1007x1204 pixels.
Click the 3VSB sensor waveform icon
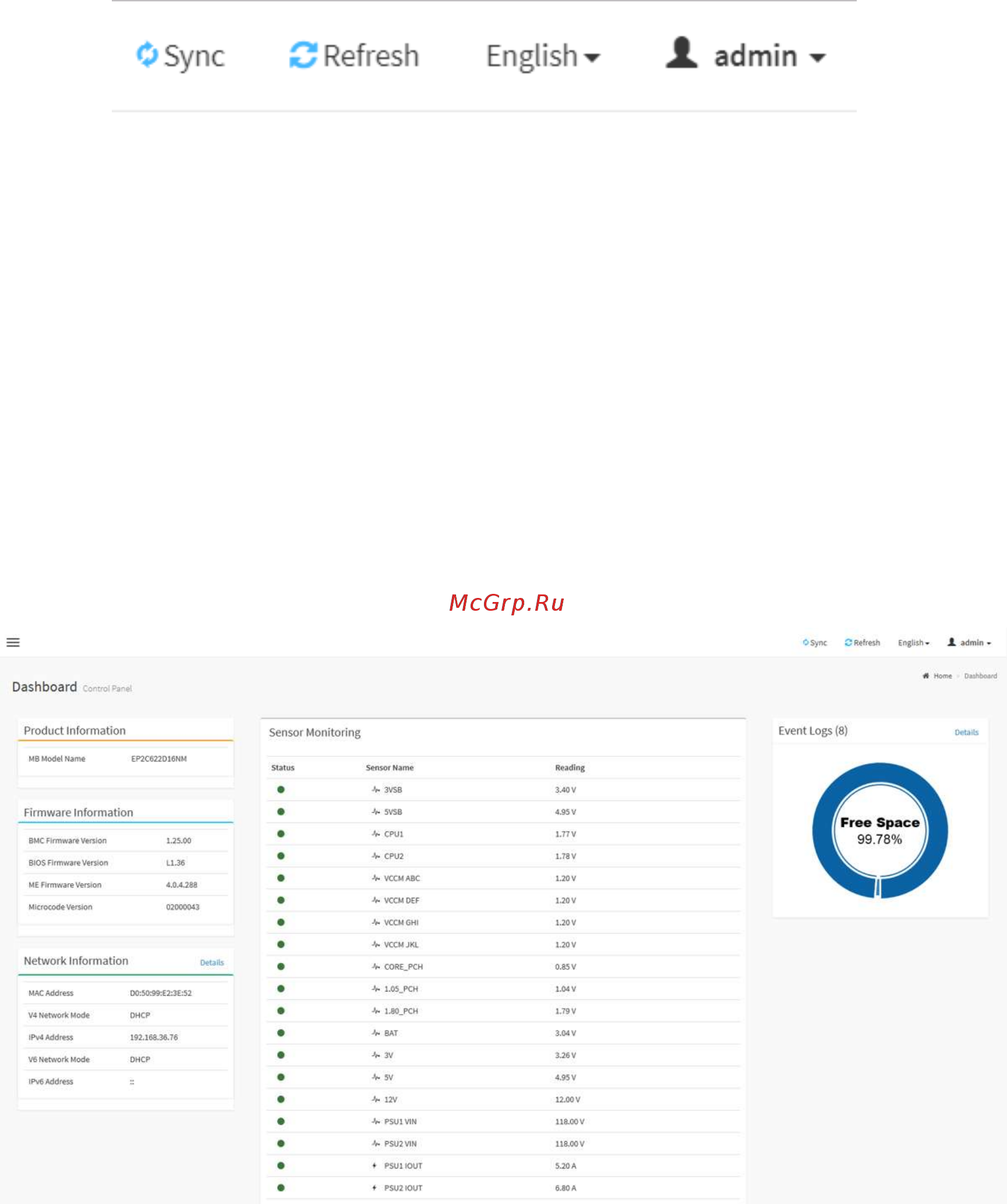point(376,789)
